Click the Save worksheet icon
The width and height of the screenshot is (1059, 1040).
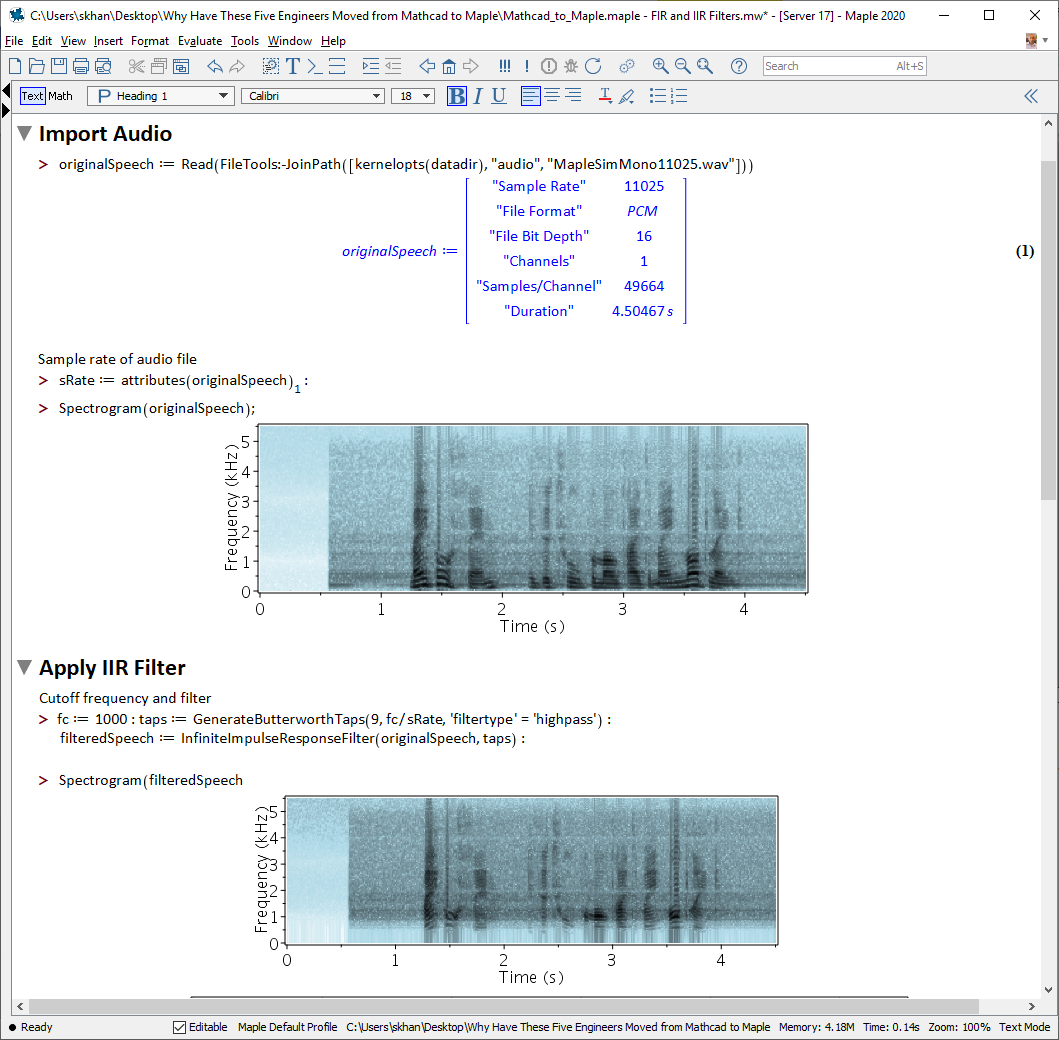click(59, 66)
